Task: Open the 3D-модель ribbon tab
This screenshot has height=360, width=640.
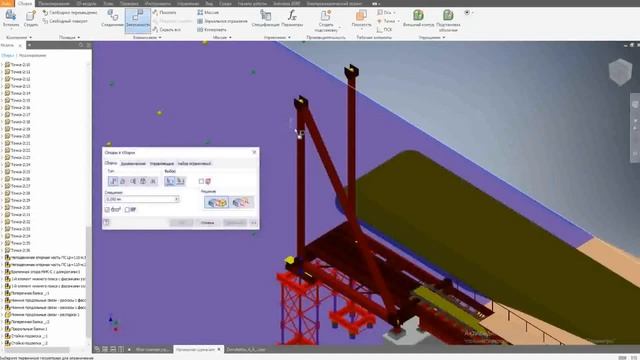Action: (86, 3)
